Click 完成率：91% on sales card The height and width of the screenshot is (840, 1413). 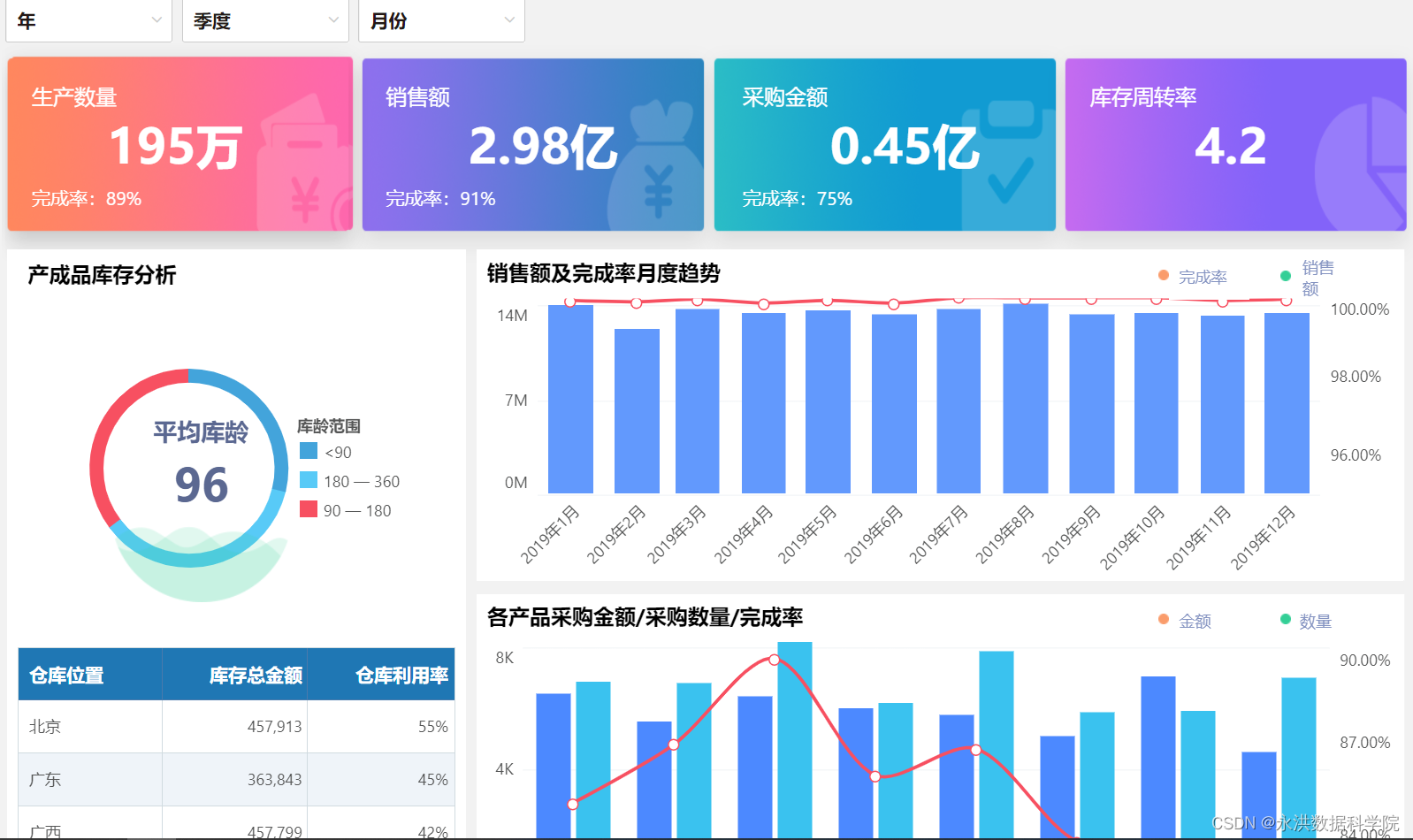point(440,199)
